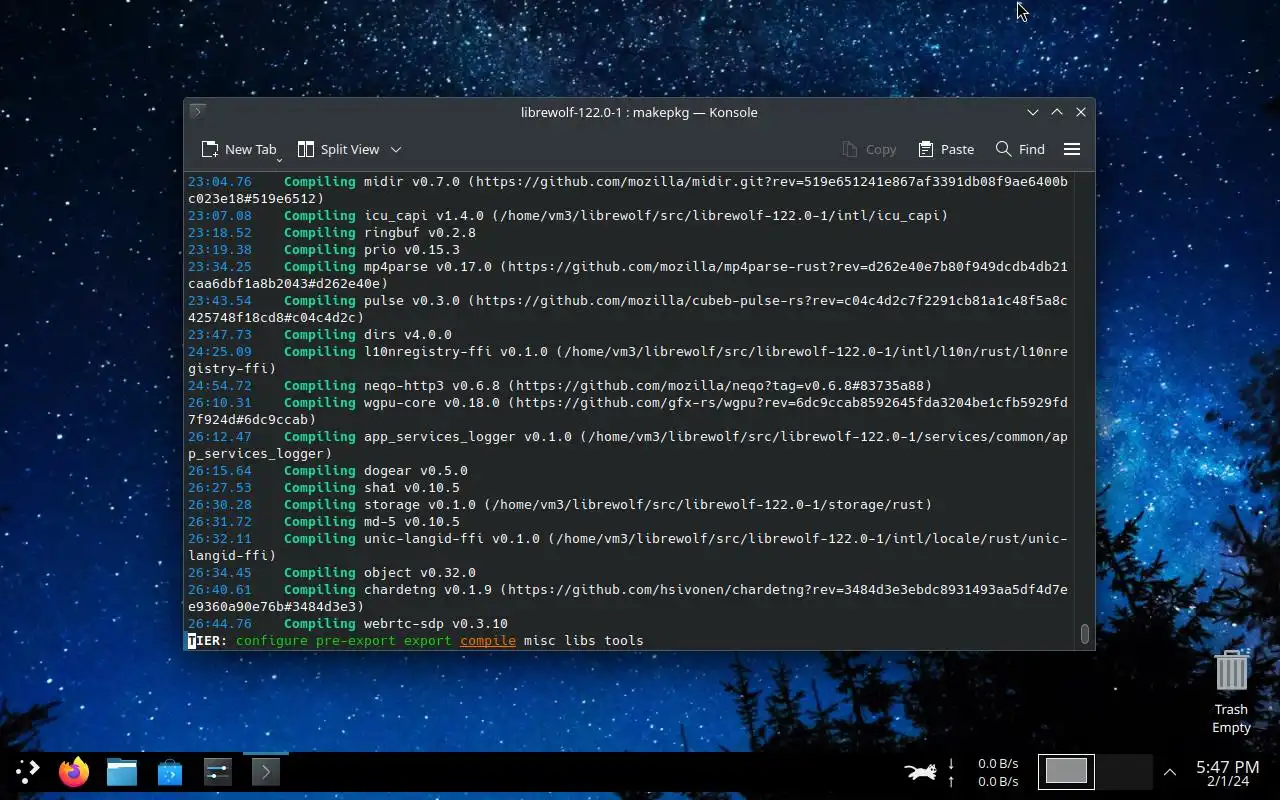Screen dimensions: 1280x800
Task: Open the clock showing 5:47 PM
Action: [1228, 772]
